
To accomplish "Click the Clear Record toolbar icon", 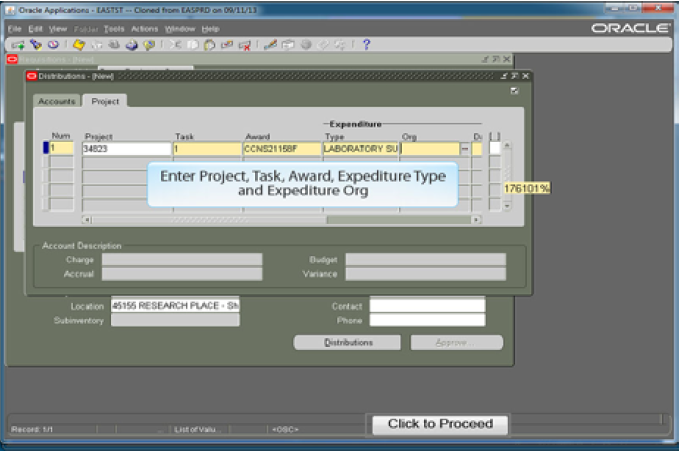I will [227, 45].
